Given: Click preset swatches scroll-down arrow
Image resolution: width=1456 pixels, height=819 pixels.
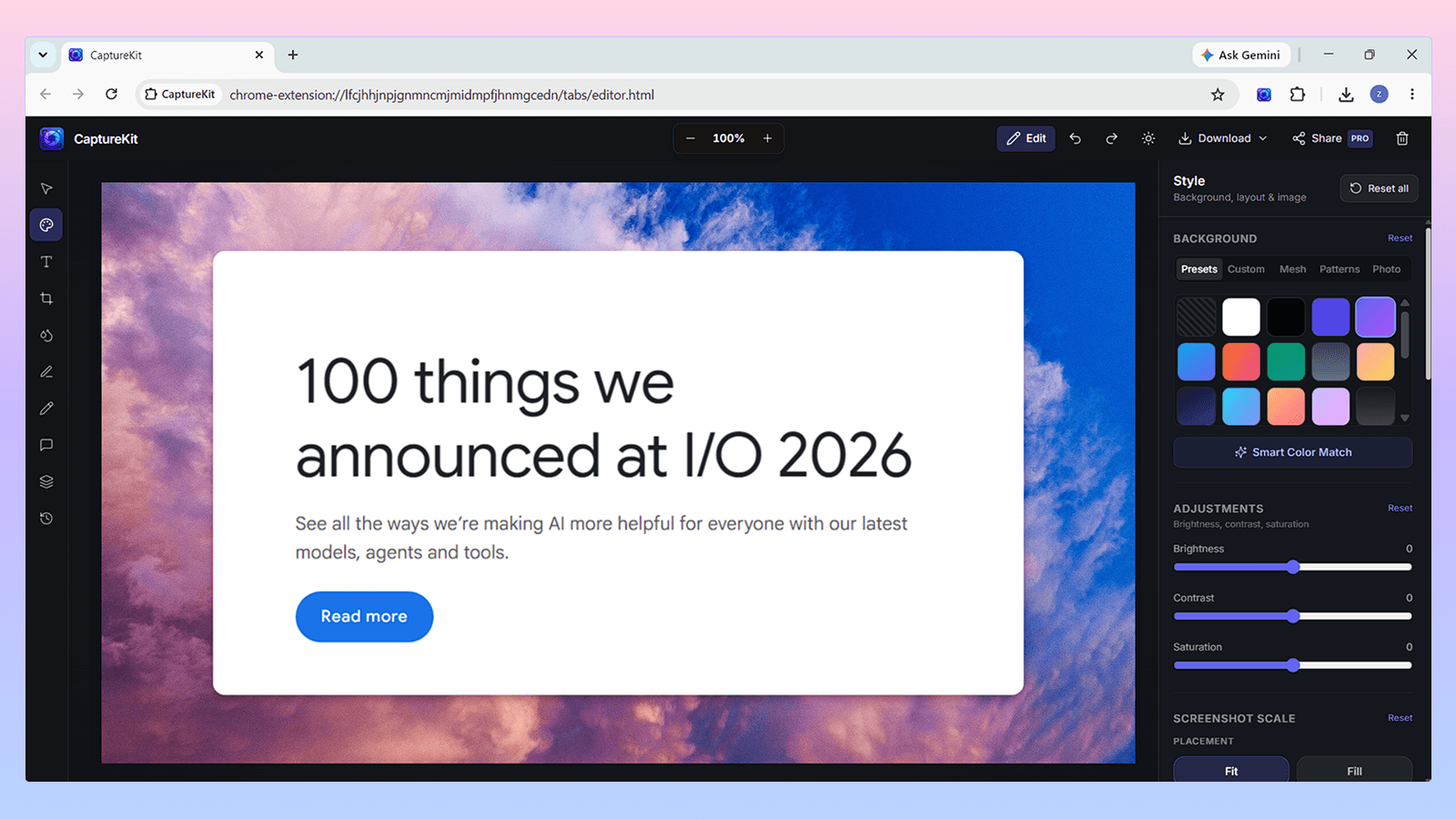Looking at the screenshot, I should (1405, 418).
